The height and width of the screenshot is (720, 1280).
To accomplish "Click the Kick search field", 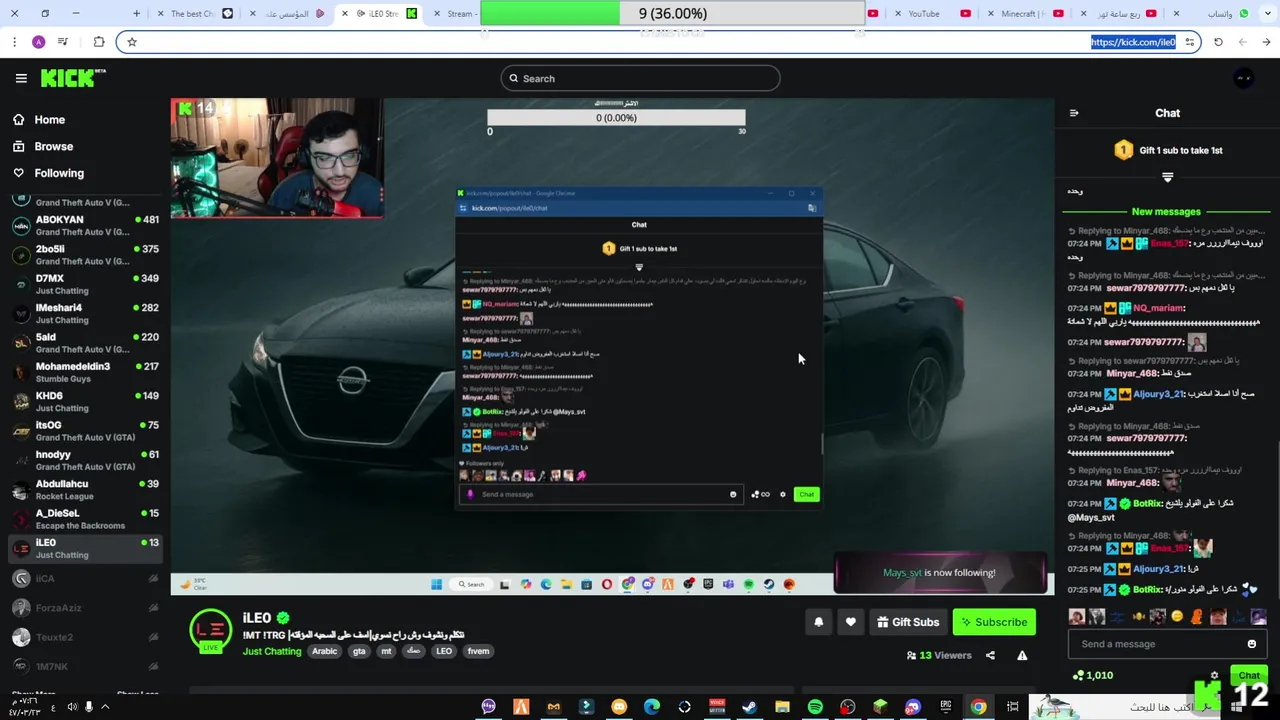I will 640,78.
